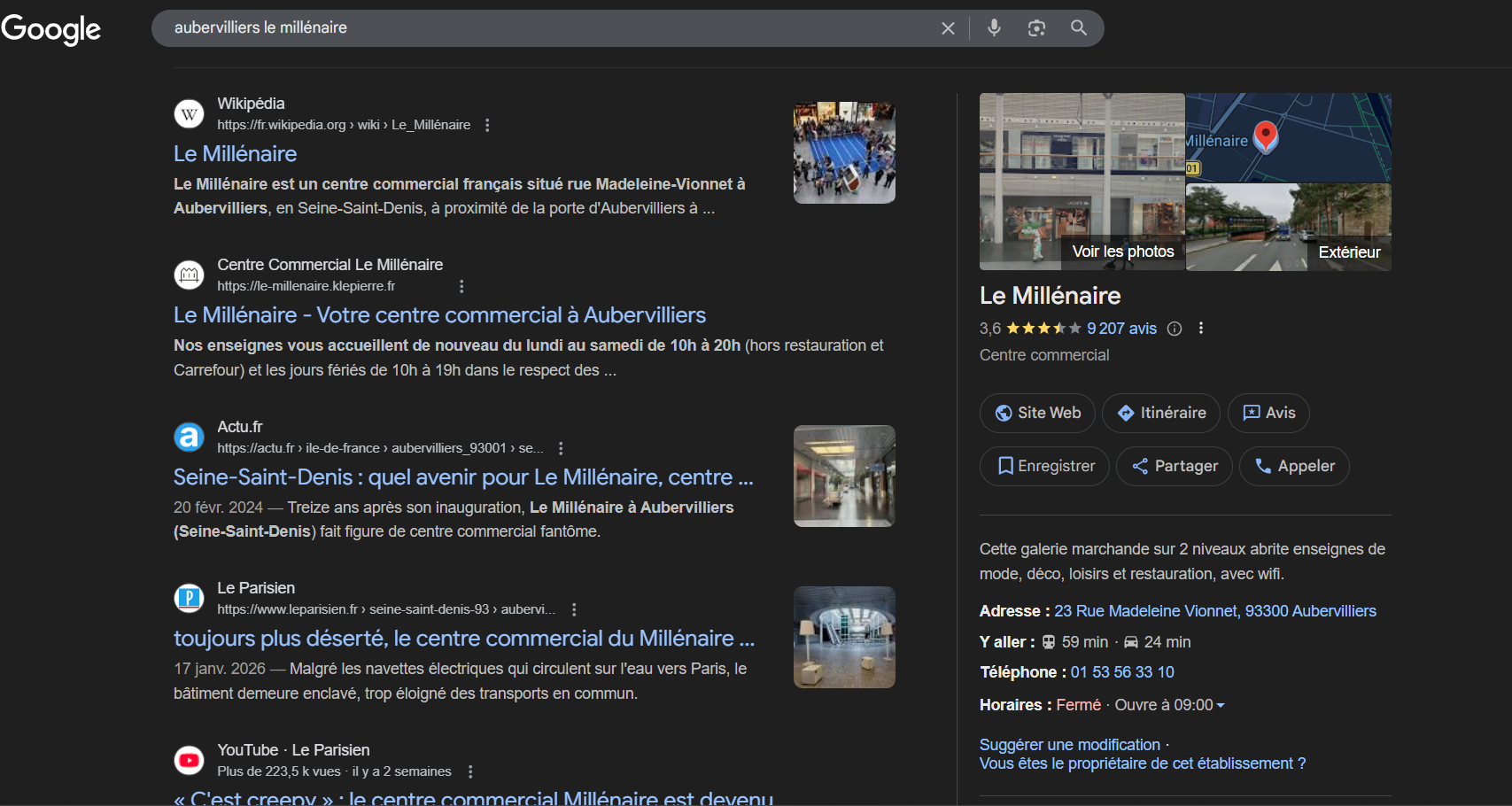Open more options for Wikipédia result
1512x806 pixels.
click(x=487, y=125)
